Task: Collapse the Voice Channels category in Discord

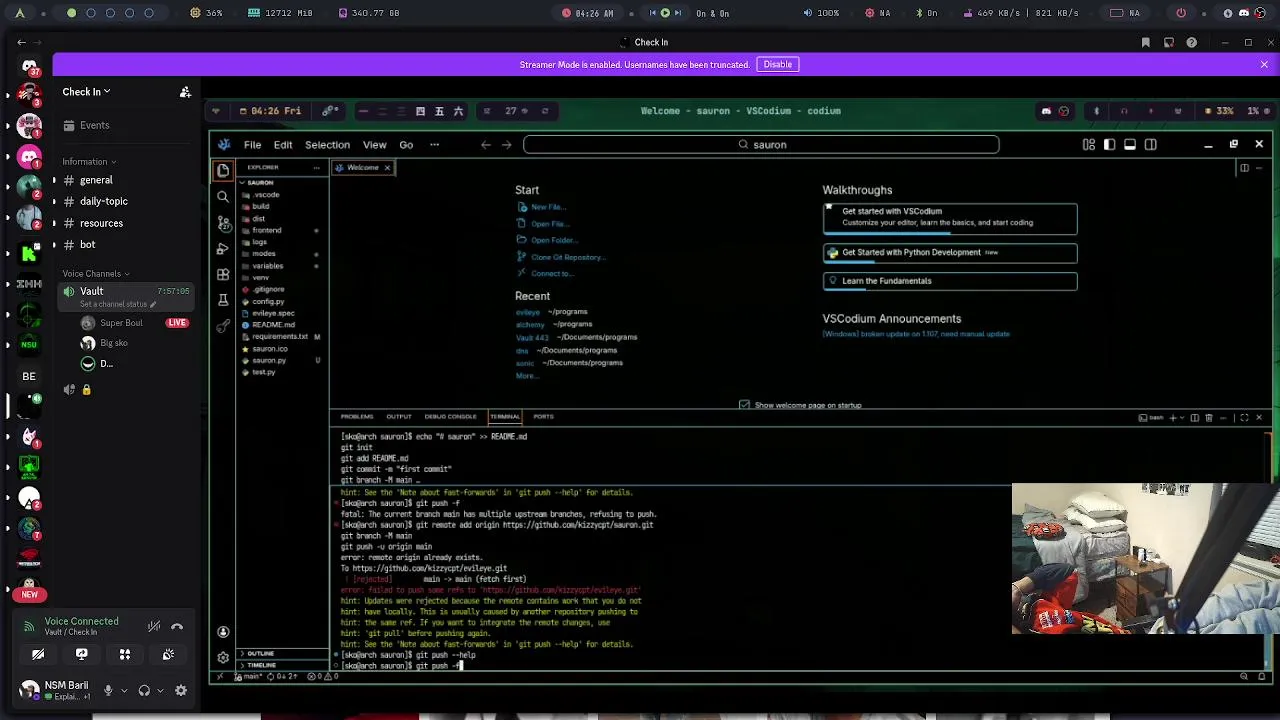Action: [96, 274]
